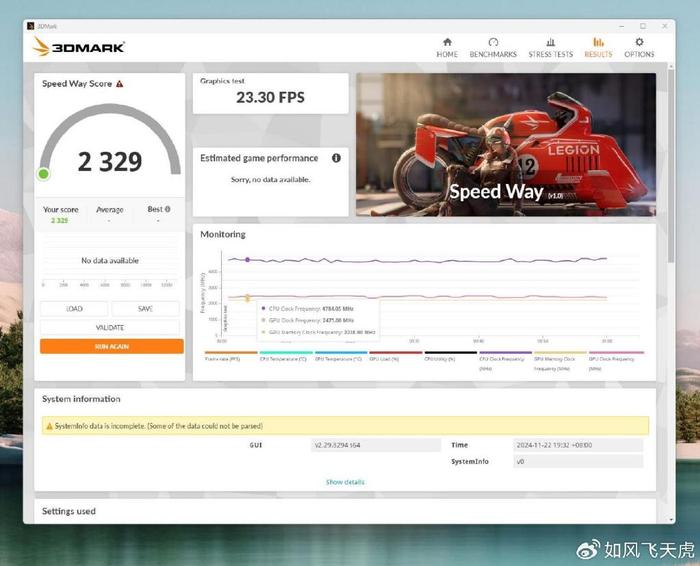Viewport: 700px width, 566px height.
Task: Toggle the GPU Temperature legend entry
Action: tap(341, 356)
